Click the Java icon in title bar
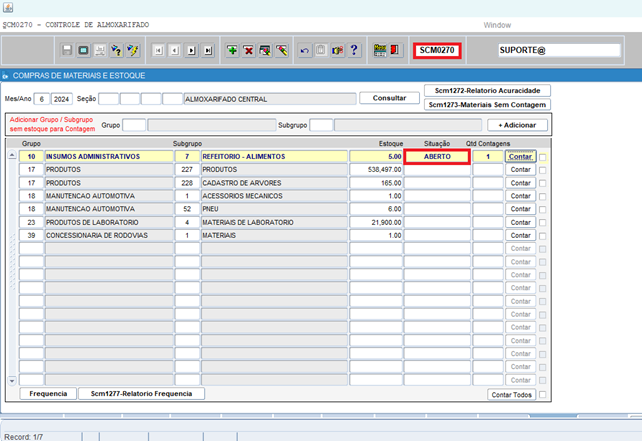Image resolution: width=642 pixels, height=441 pixels. pos(8,7)
